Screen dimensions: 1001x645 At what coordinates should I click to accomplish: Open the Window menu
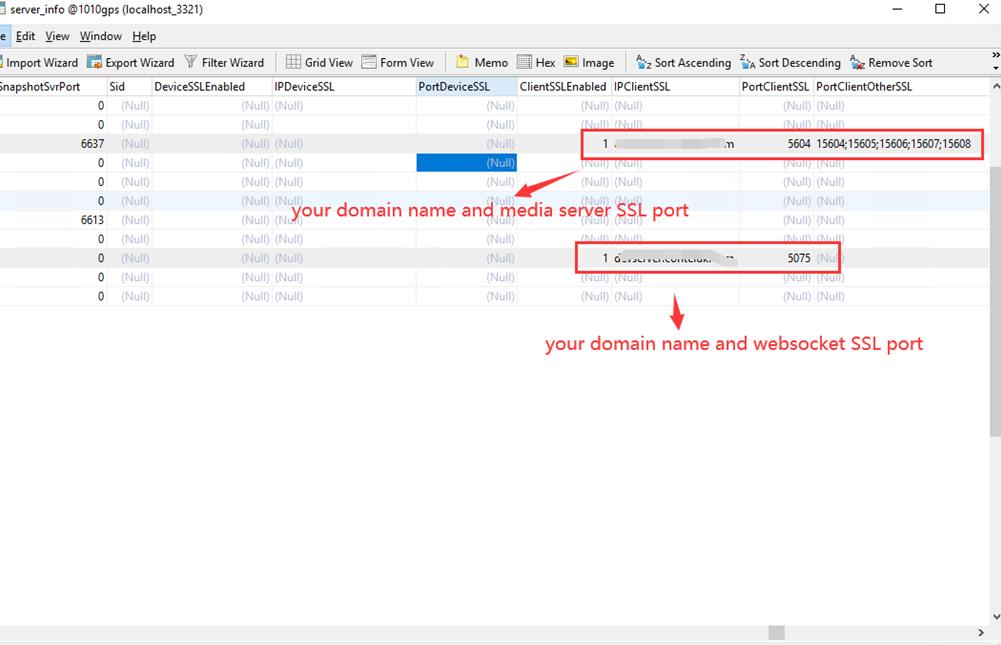point(100,36)
